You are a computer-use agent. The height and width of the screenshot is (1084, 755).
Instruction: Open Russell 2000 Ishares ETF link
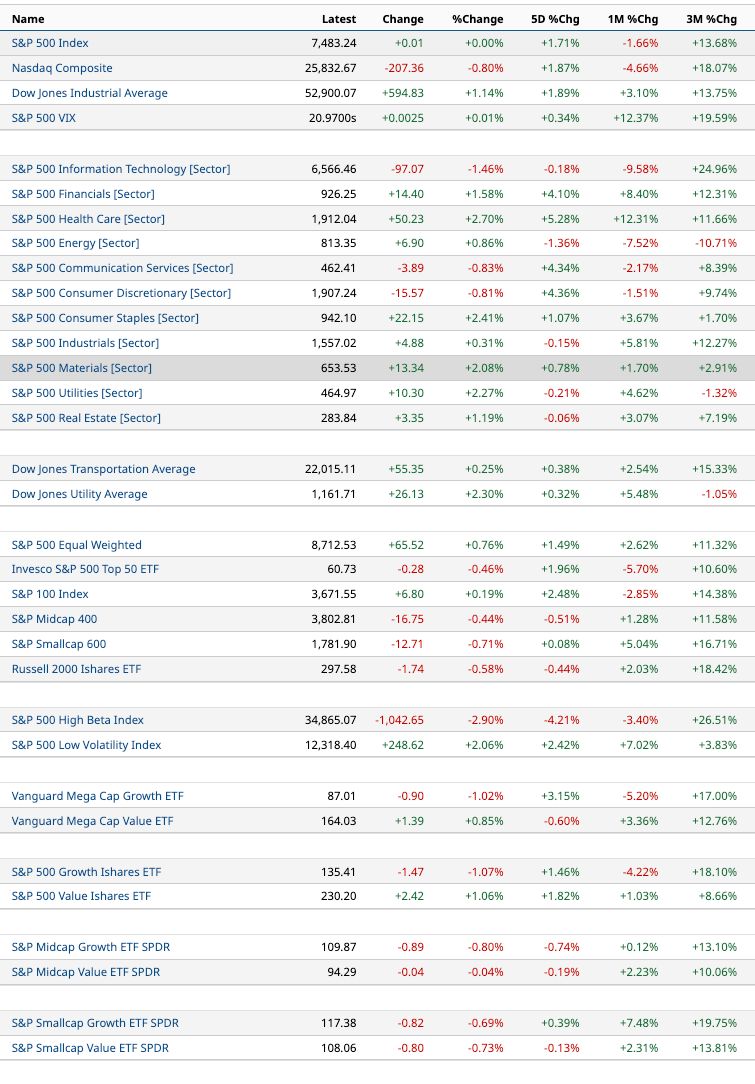point(76,669)
